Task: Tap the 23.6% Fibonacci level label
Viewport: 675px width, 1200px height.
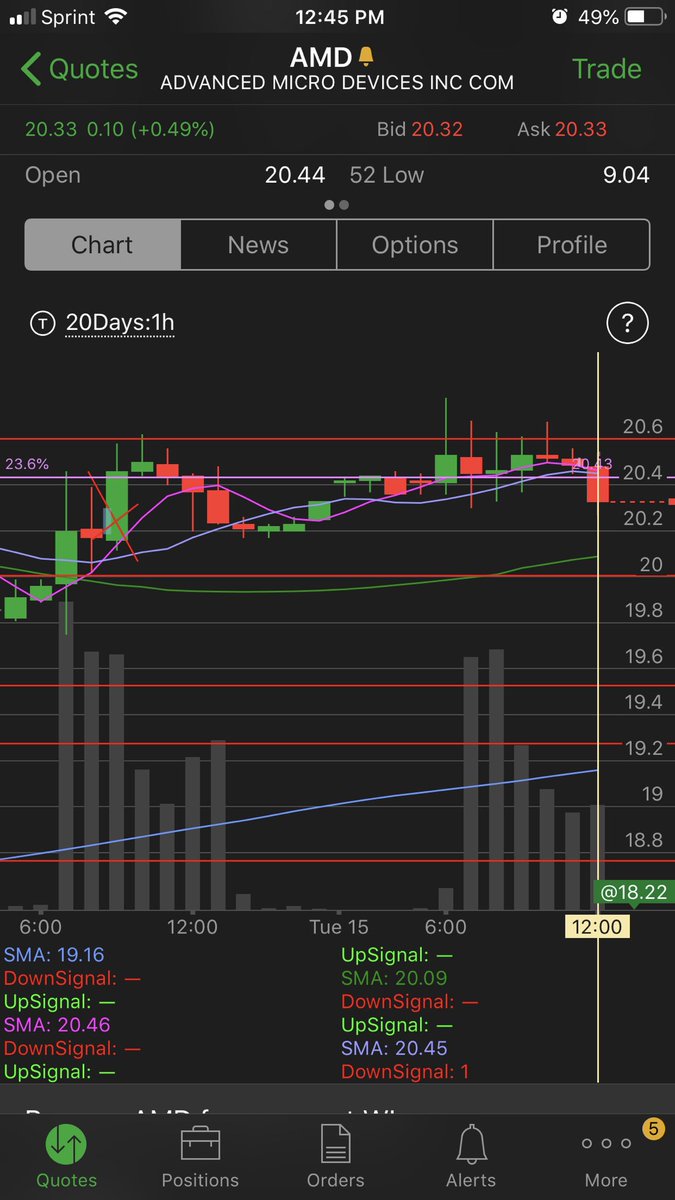Action: [x=27, y=464]
